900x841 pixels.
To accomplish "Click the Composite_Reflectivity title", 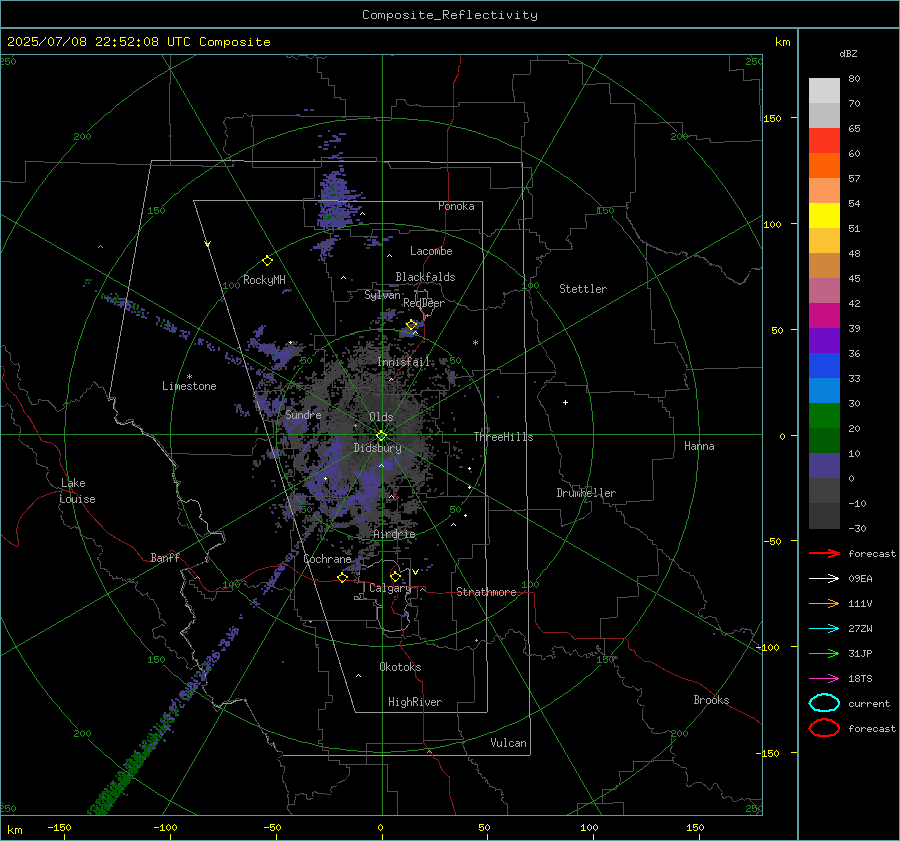I will [450, 15].
